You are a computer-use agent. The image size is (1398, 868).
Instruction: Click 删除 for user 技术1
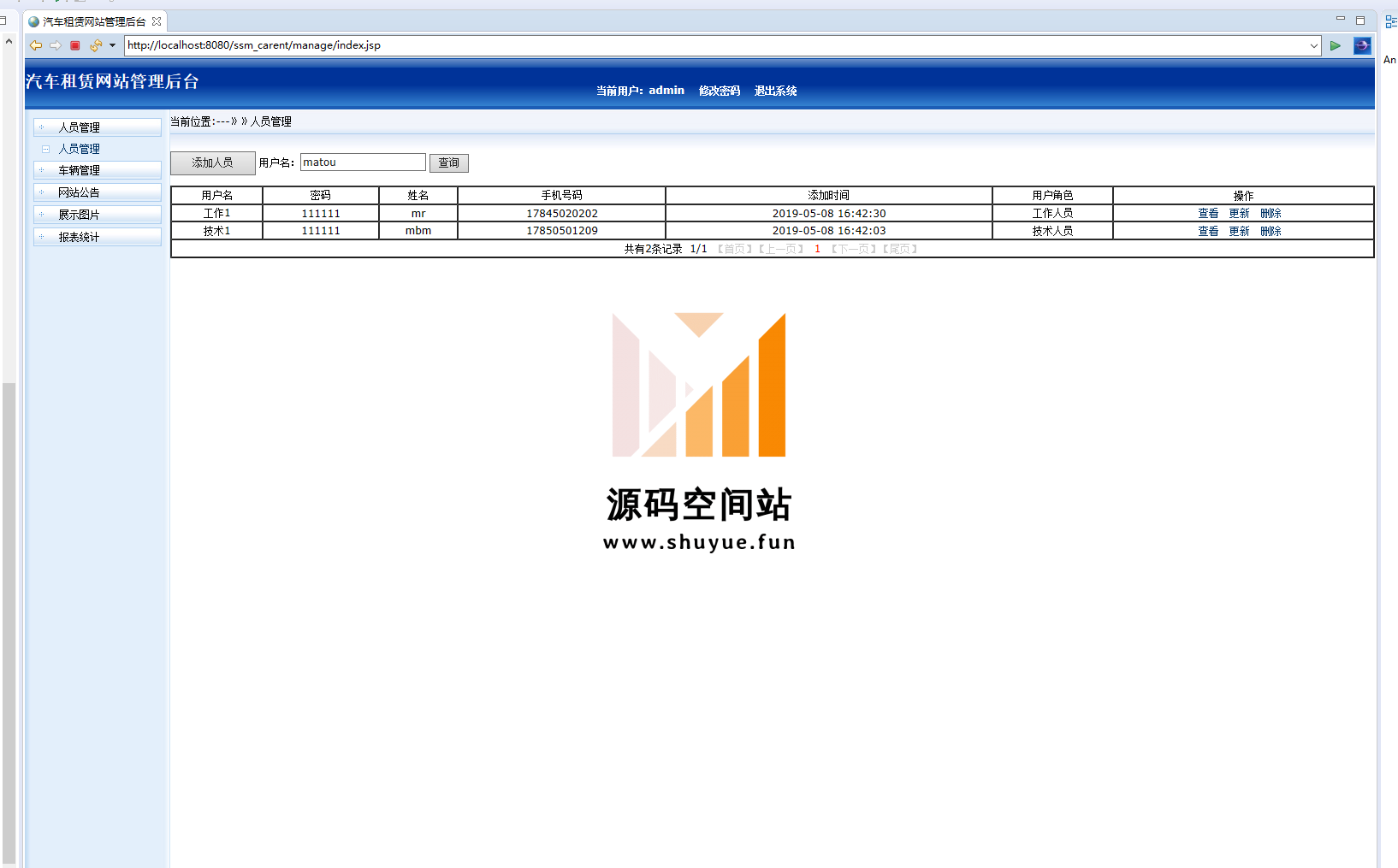1271,232
